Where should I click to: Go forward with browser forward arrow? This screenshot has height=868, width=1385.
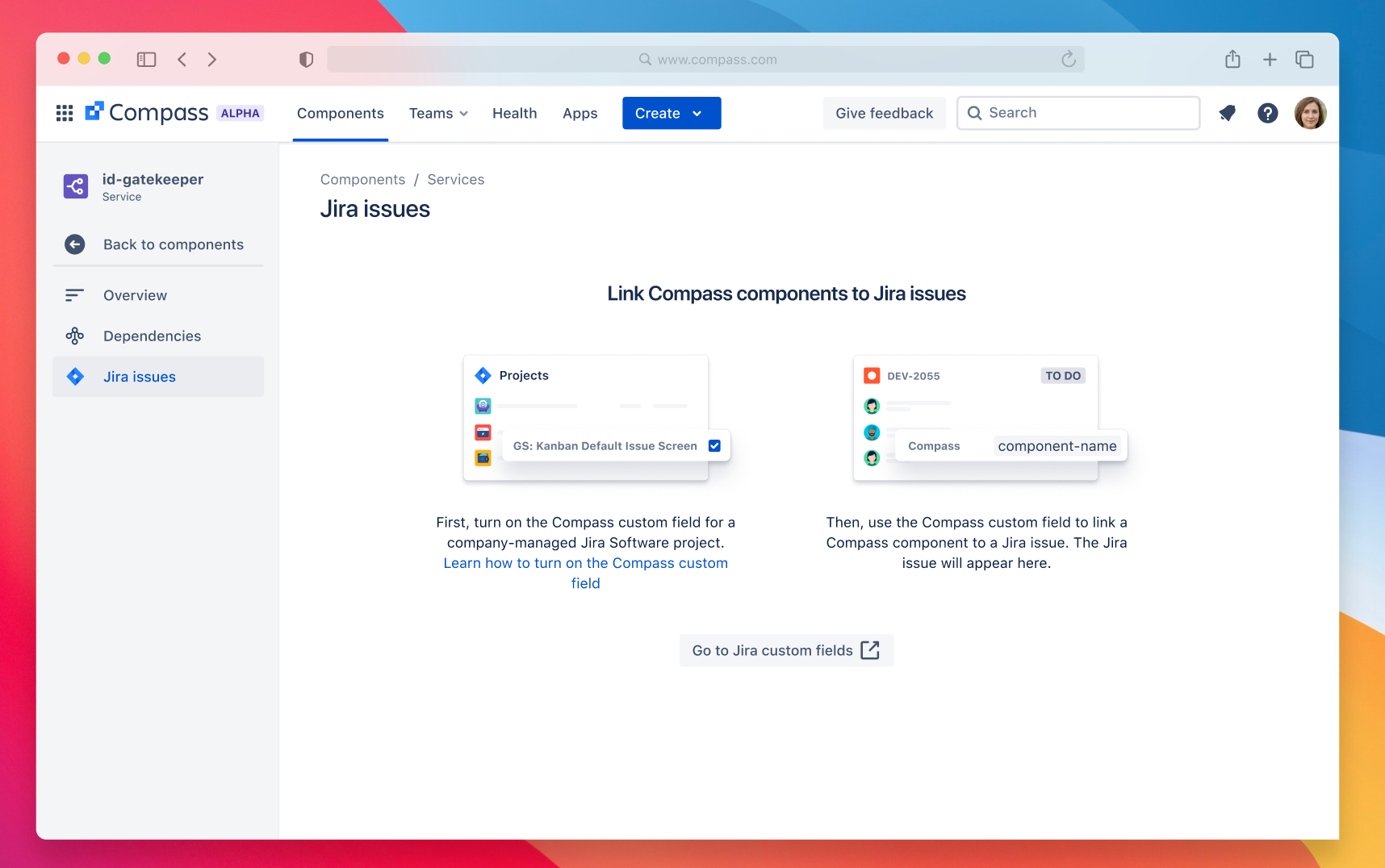point(211,60)
